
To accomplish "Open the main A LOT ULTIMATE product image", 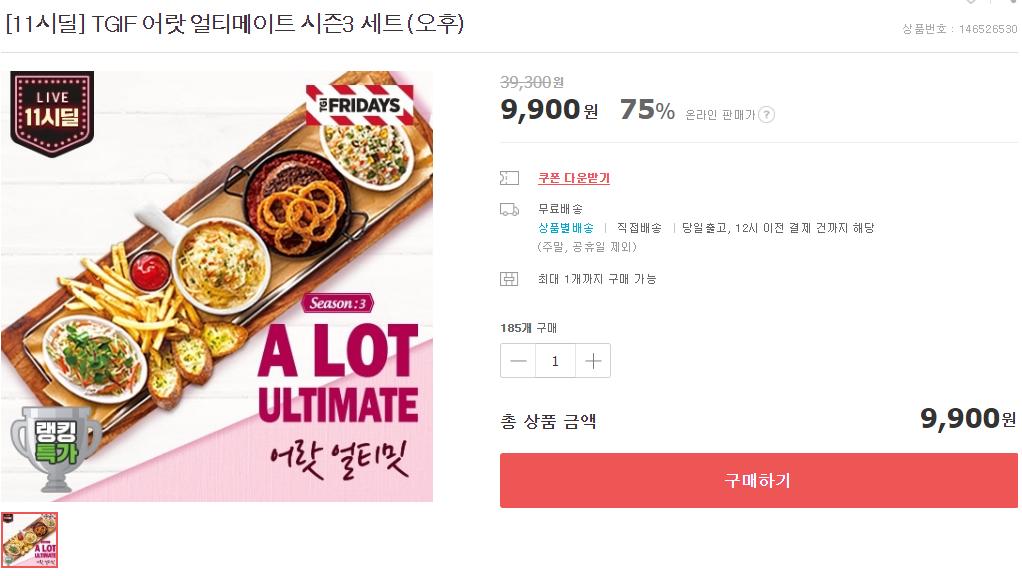I will point(217,286).
